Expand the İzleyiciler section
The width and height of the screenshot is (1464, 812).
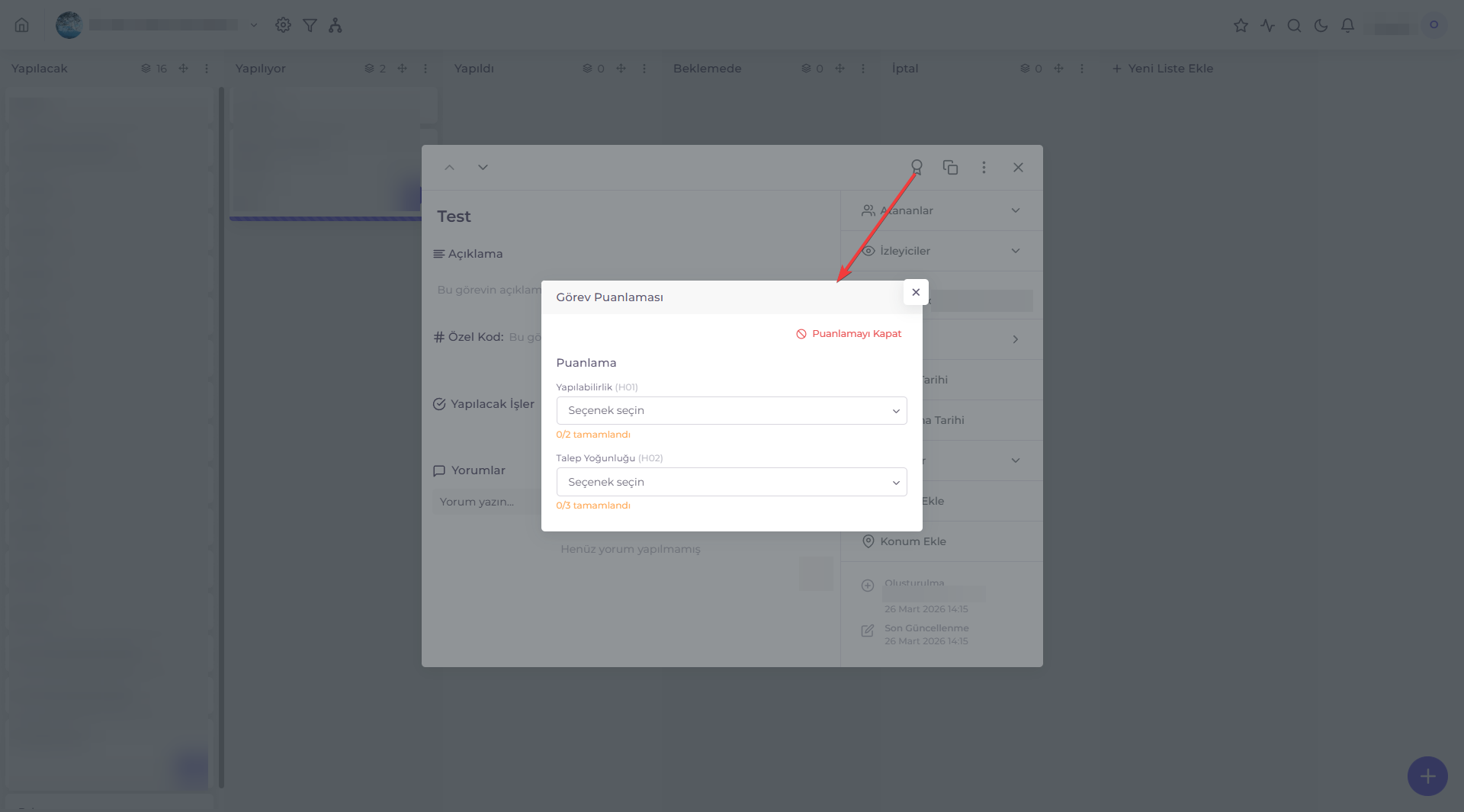[941, 251]
